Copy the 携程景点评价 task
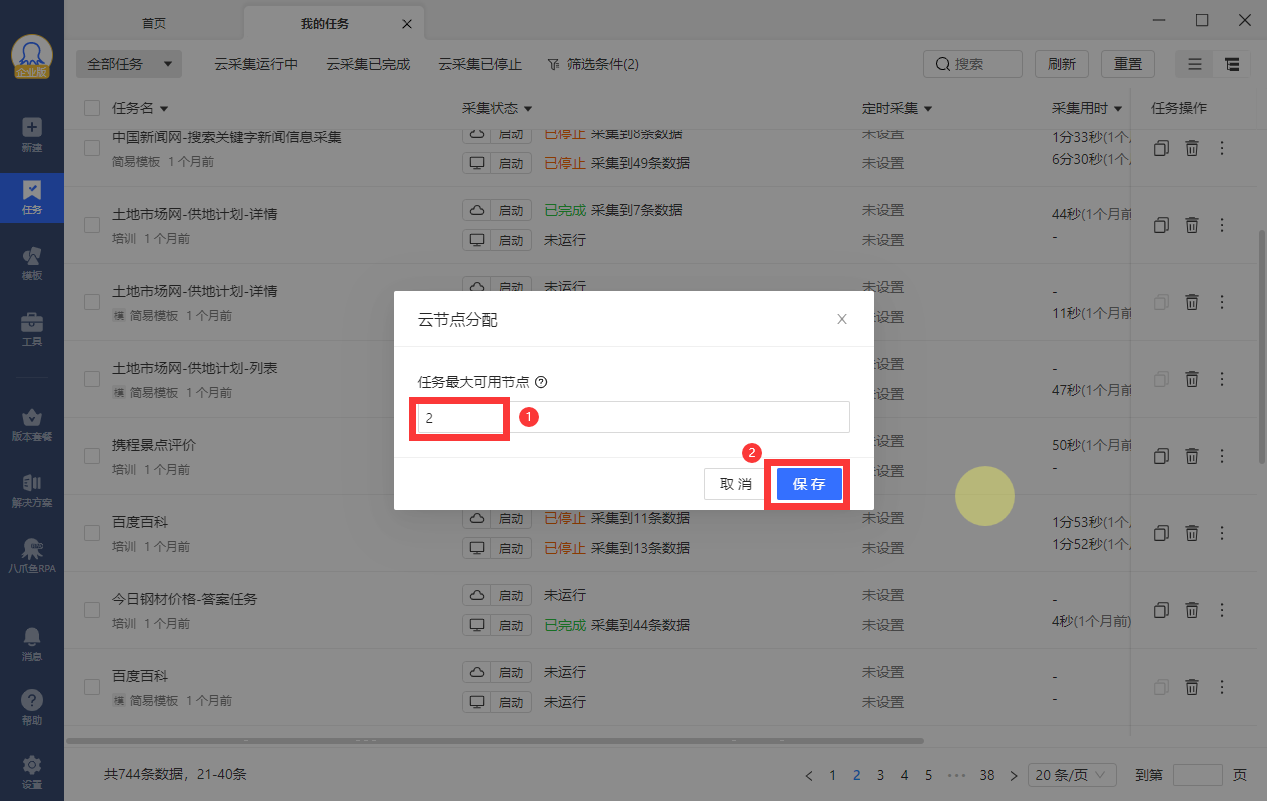Viewport: 1267px width, 801px height. point(1160,456)
